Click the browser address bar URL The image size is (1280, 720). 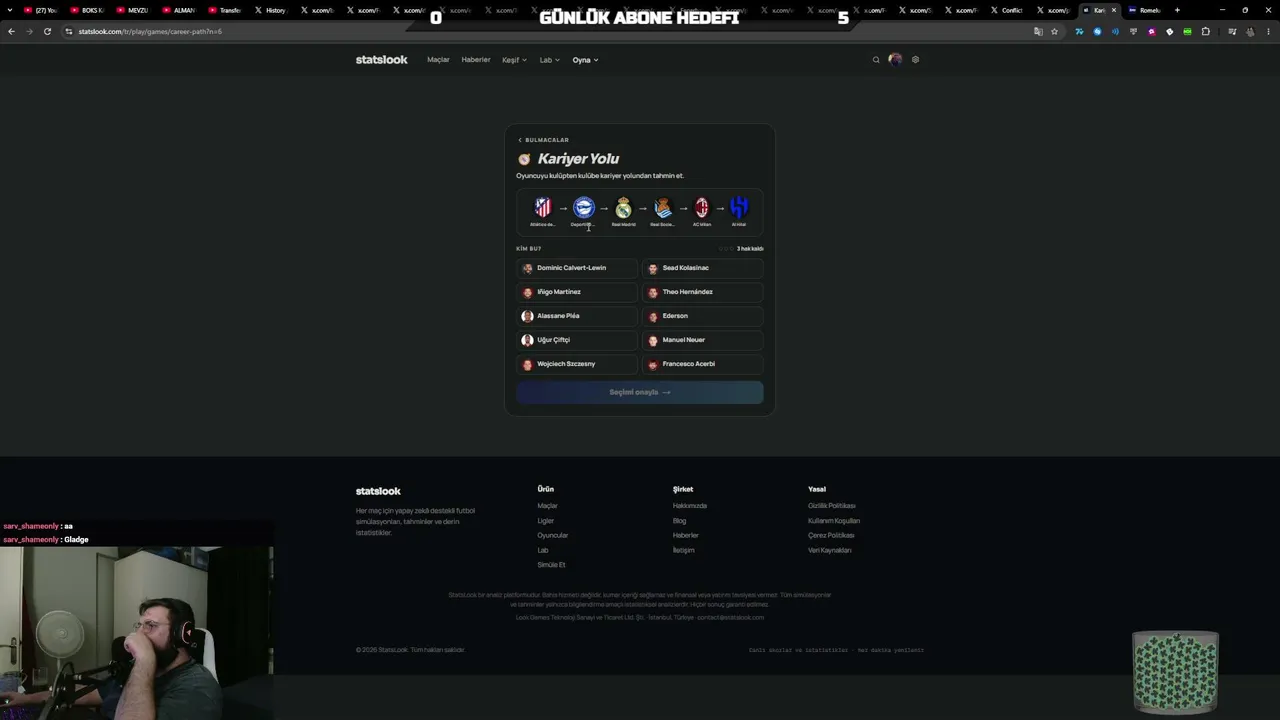coord(150,31)
